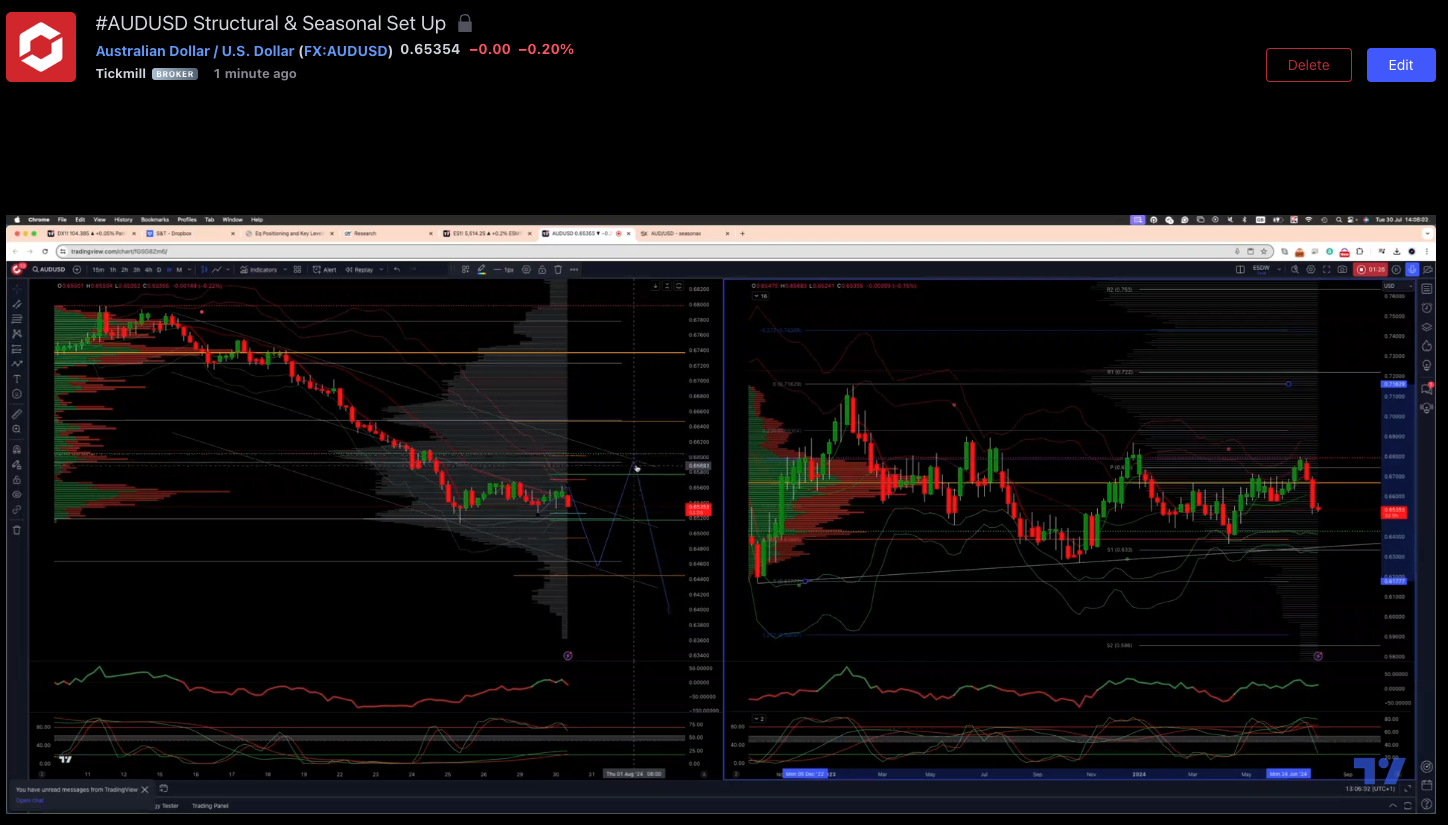This screenshot has height=825, width=1448.
Task: Select the brush drawing tool
Action: tap(17, 364)
